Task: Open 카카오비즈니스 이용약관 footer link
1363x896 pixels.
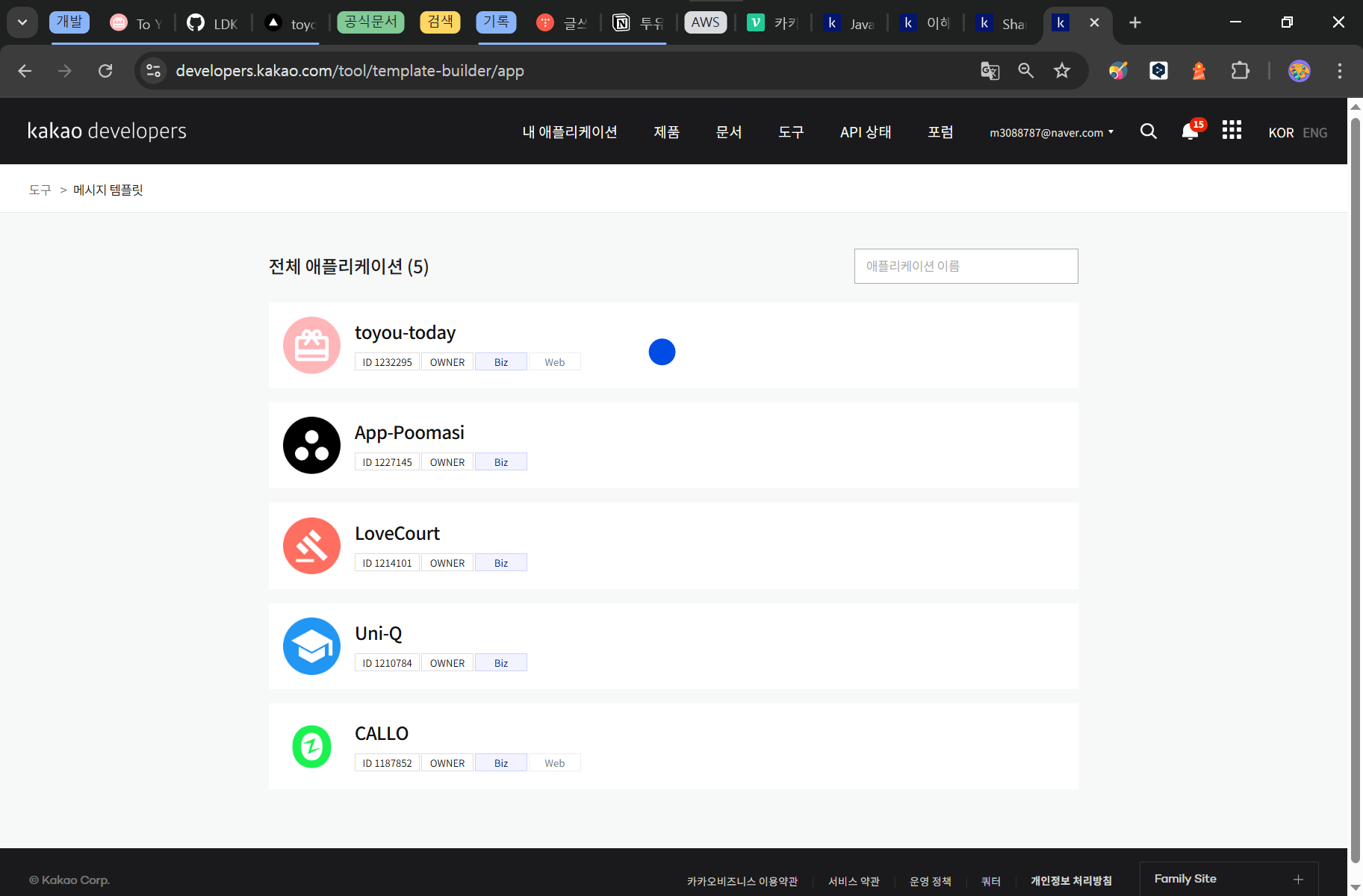Action: coord(742,881)
